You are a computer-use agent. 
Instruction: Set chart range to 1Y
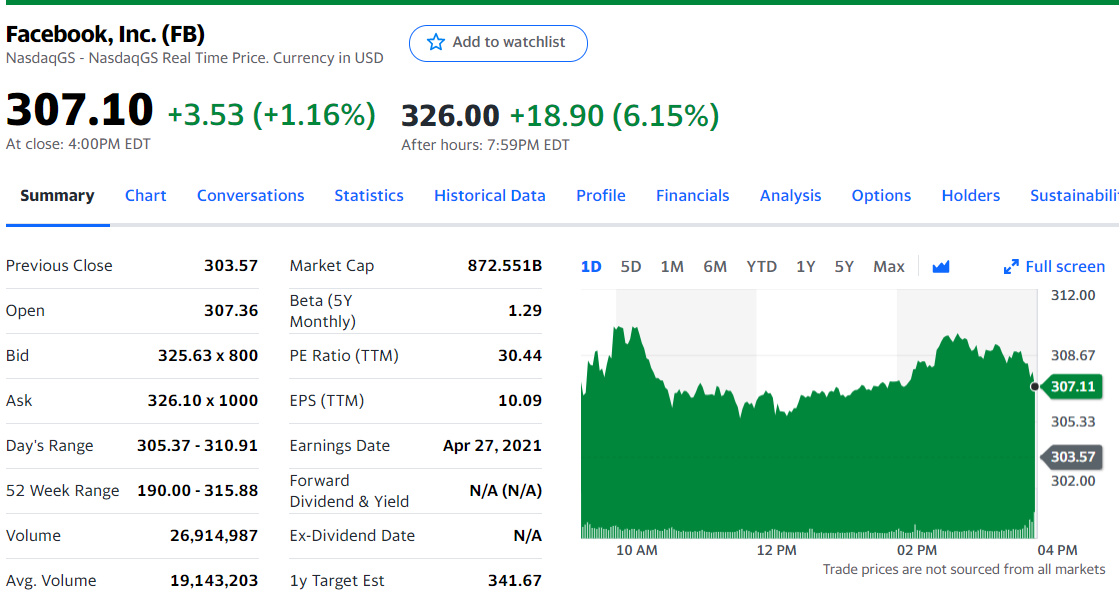805,267
